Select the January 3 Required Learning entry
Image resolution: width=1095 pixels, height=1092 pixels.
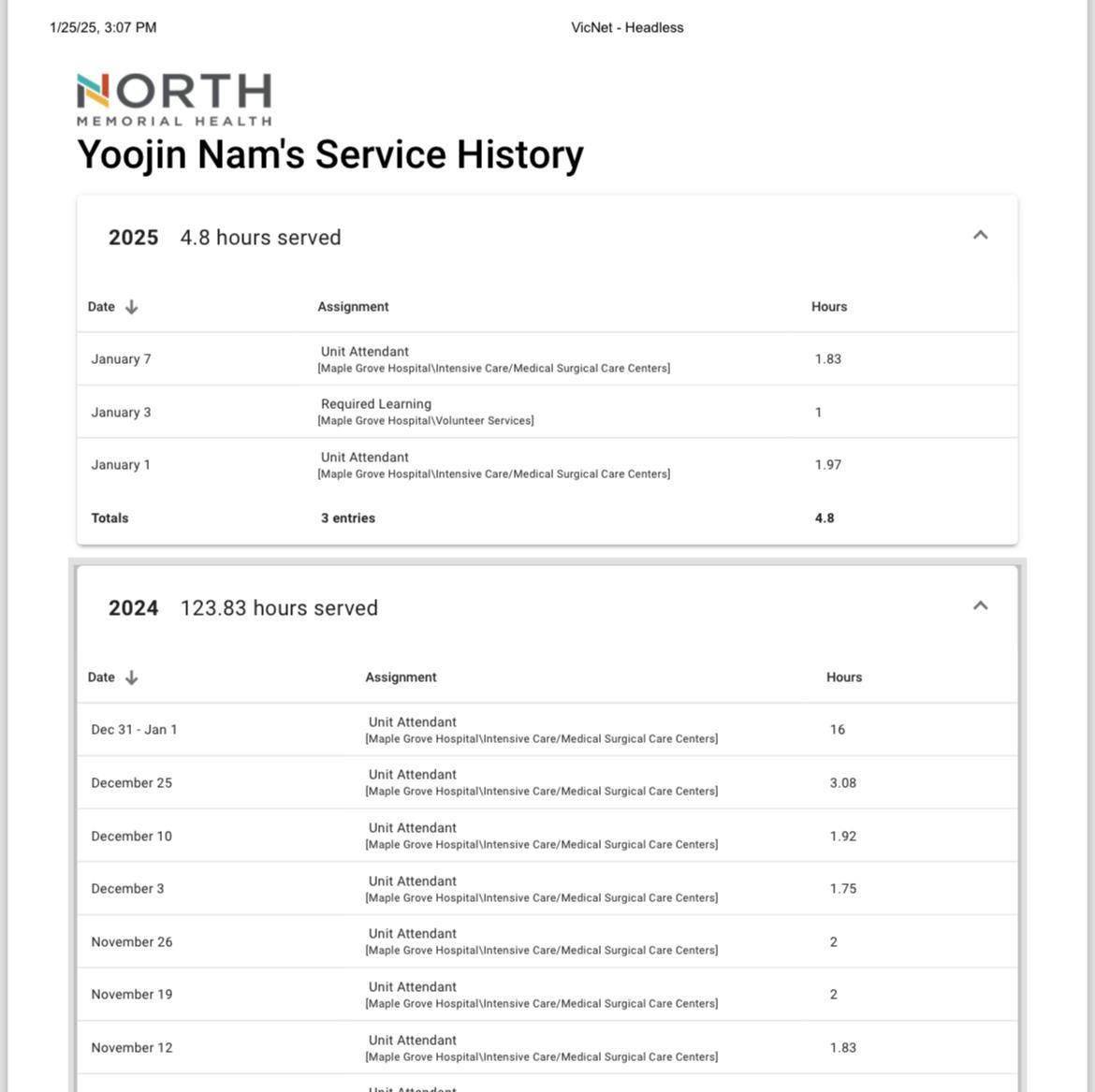pyautogui.click(x=375, y=412)
